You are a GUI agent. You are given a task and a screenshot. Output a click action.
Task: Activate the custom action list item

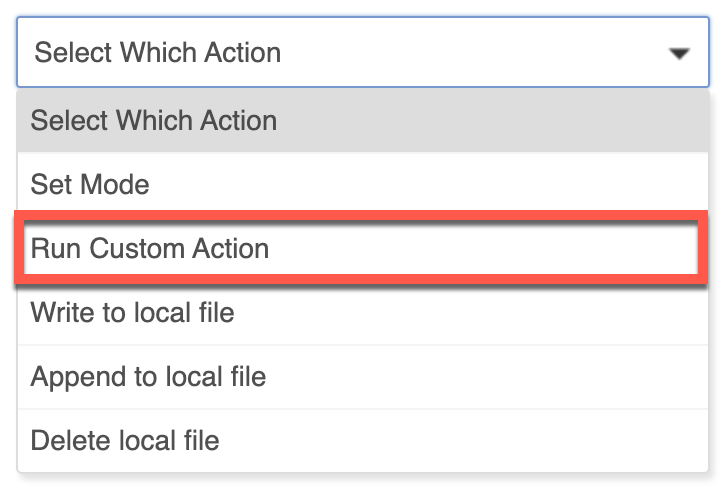[362, 248]
